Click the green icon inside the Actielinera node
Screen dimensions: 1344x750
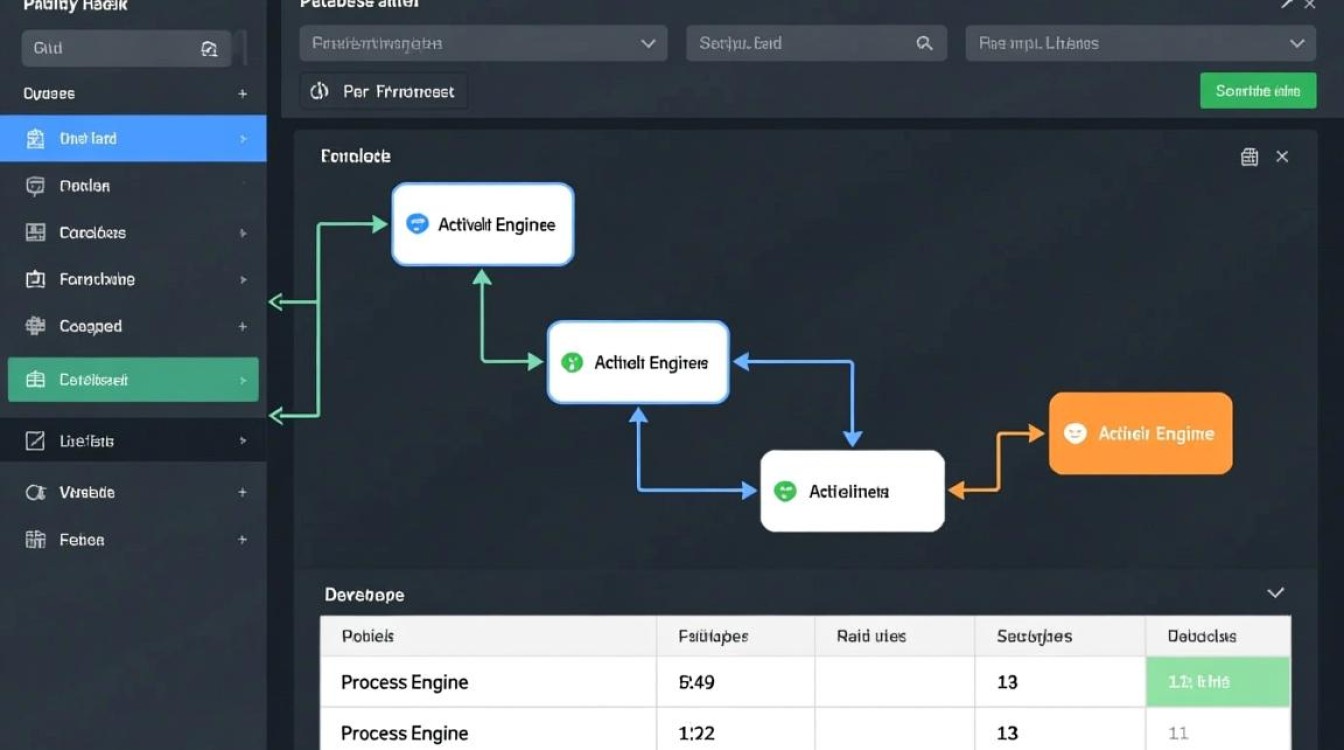(x=785, y=491)
